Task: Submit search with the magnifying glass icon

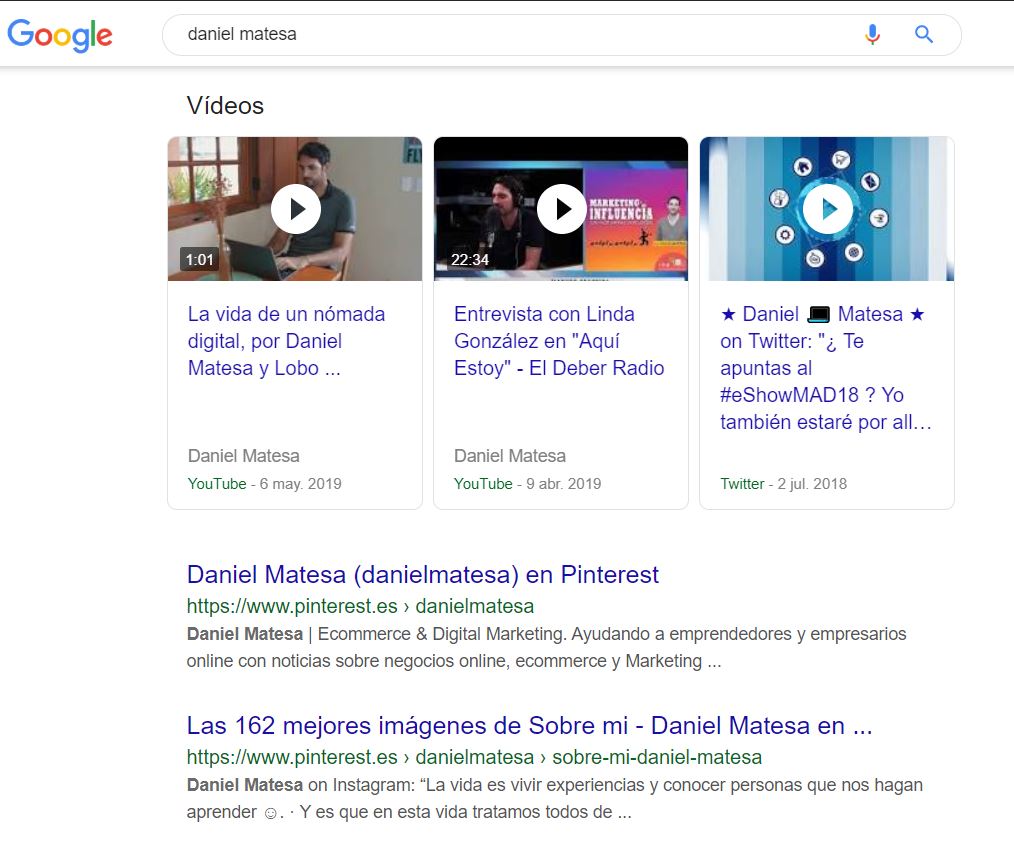Action: tap(923, 34)
